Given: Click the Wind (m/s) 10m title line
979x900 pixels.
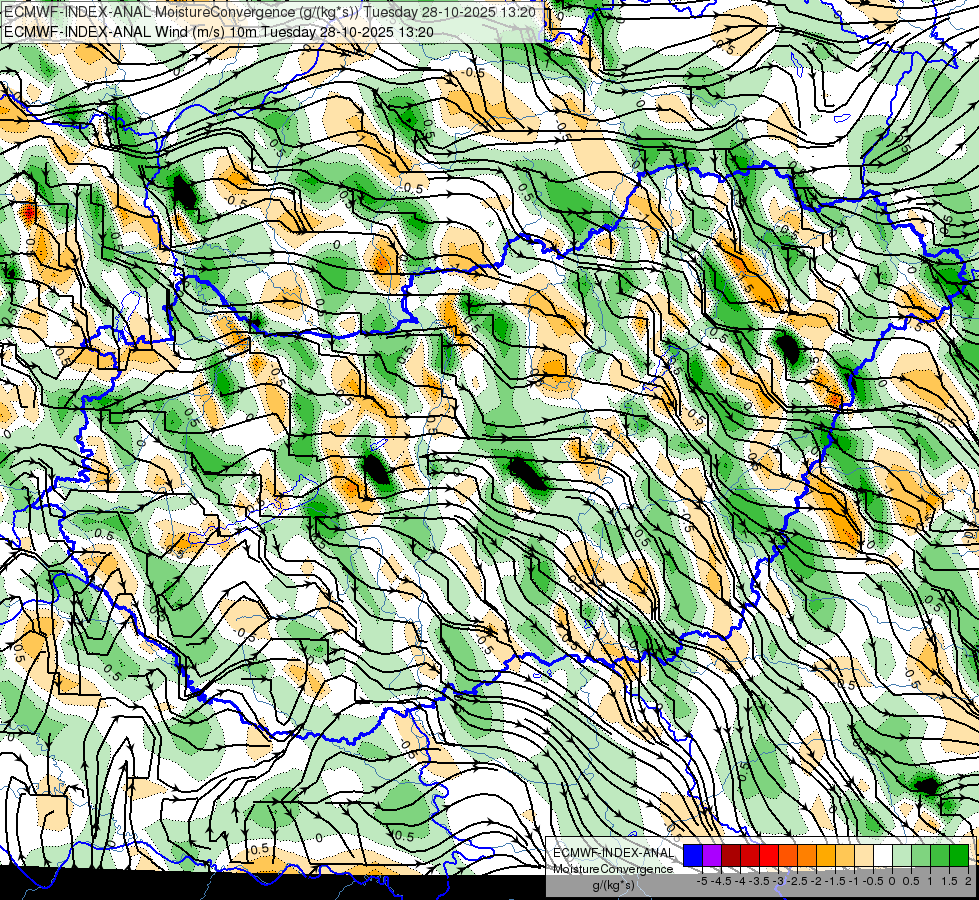Looking at the screenshot, I should click(x=219, y=32).
